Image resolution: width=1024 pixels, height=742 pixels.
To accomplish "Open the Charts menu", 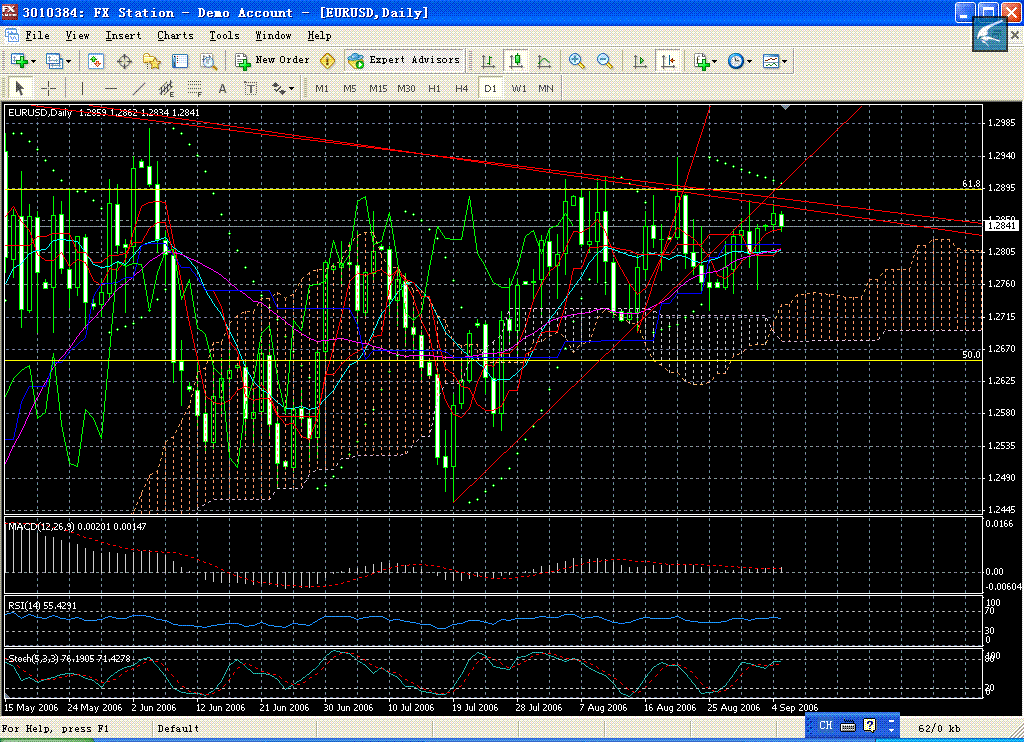I will click(175, 36).
